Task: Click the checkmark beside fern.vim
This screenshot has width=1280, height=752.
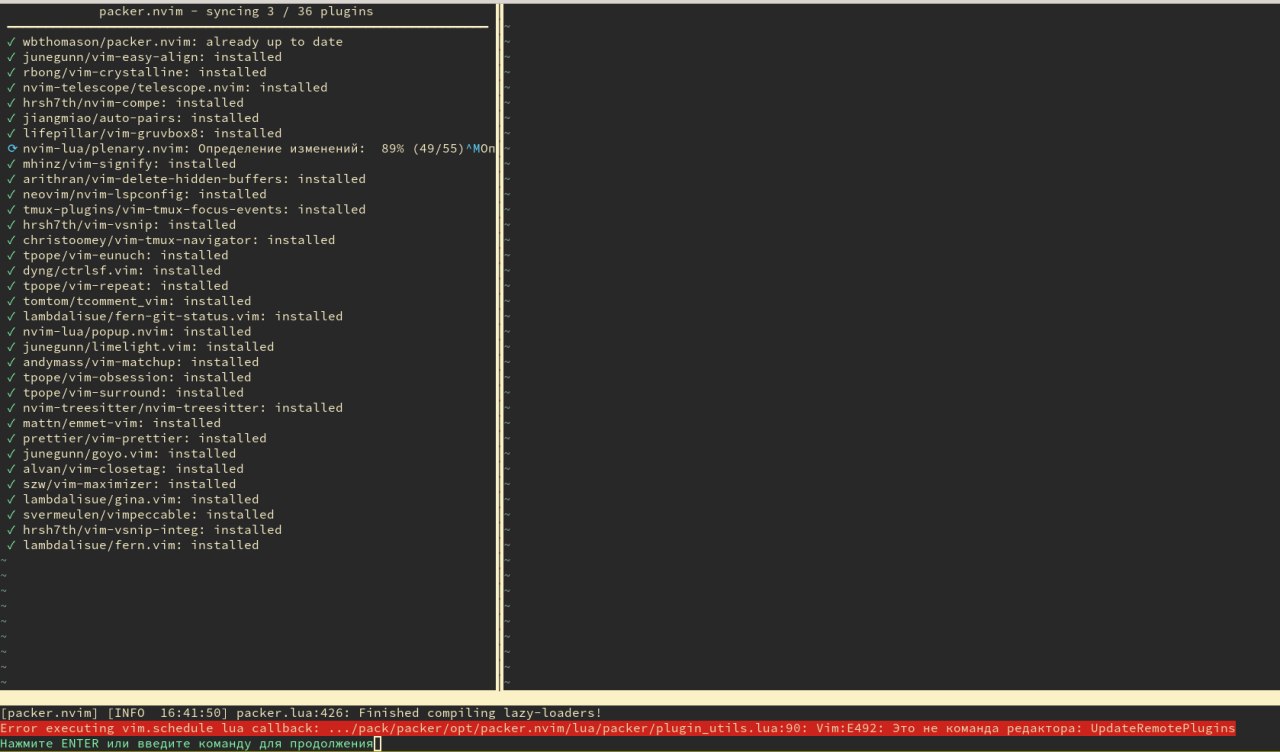Action: point(11,545)
